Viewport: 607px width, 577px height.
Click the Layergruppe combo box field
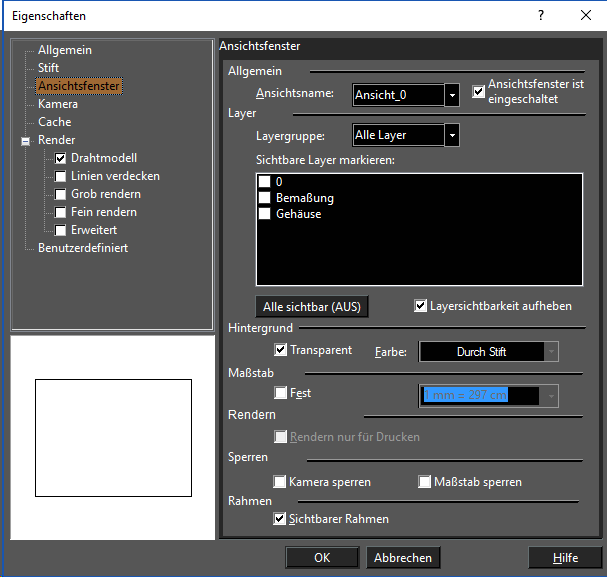tap(398, 135)
